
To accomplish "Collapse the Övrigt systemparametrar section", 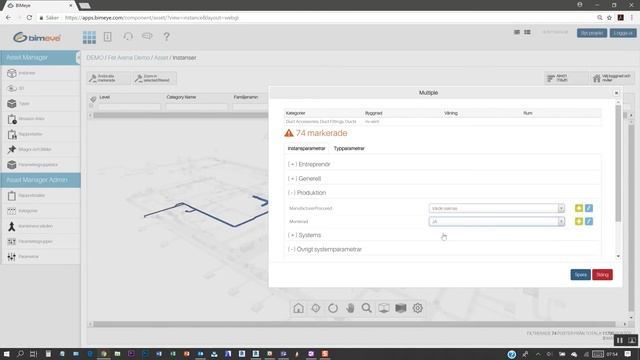I will [x=325, y=249].
